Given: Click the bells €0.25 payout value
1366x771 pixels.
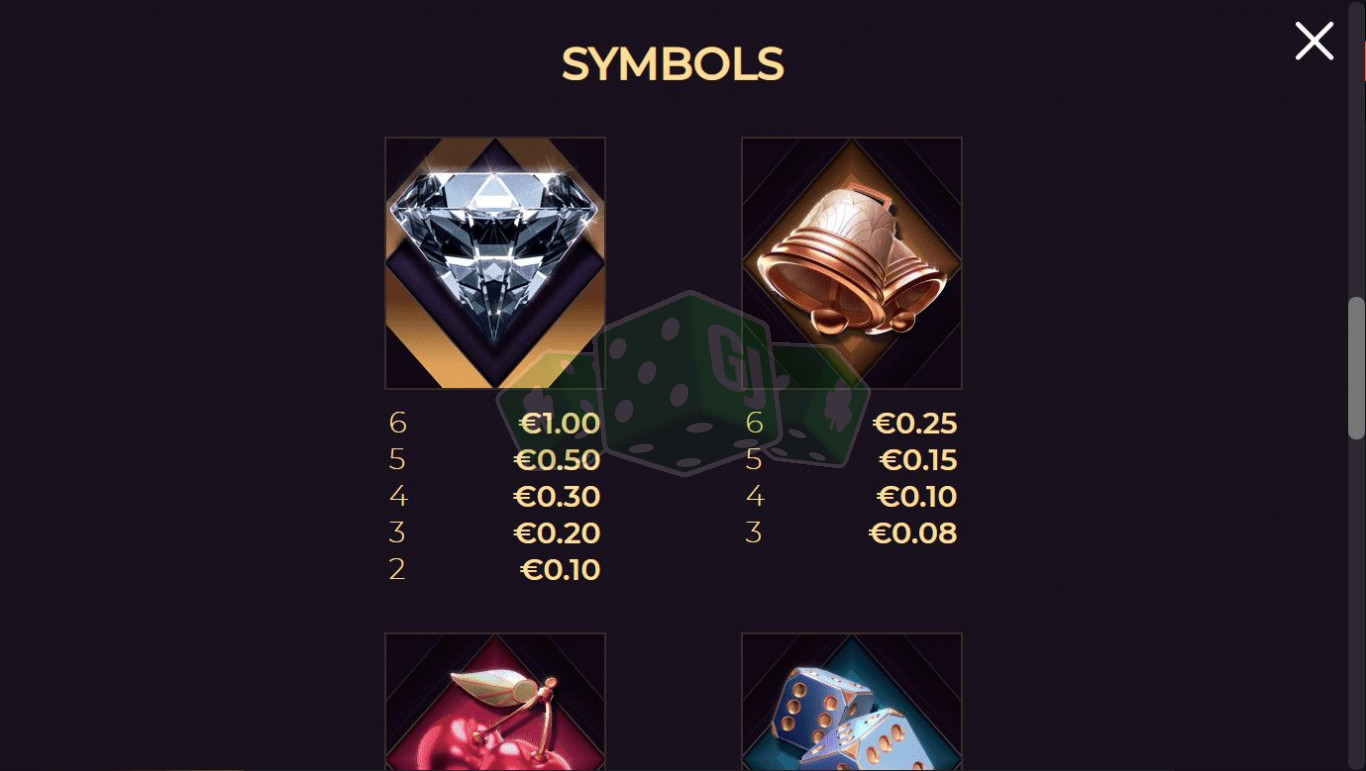Looking at the screenshot, I should [914, 424].
